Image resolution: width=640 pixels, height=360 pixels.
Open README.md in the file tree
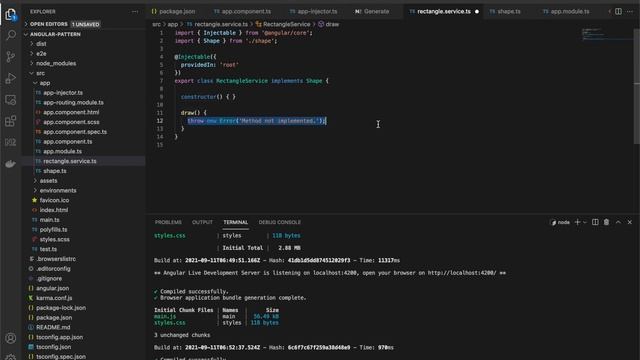(x=53, y=327)
